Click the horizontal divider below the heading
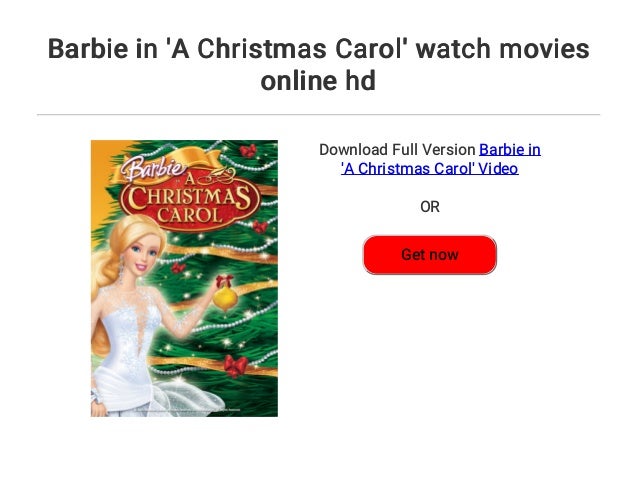 (319, 115)
